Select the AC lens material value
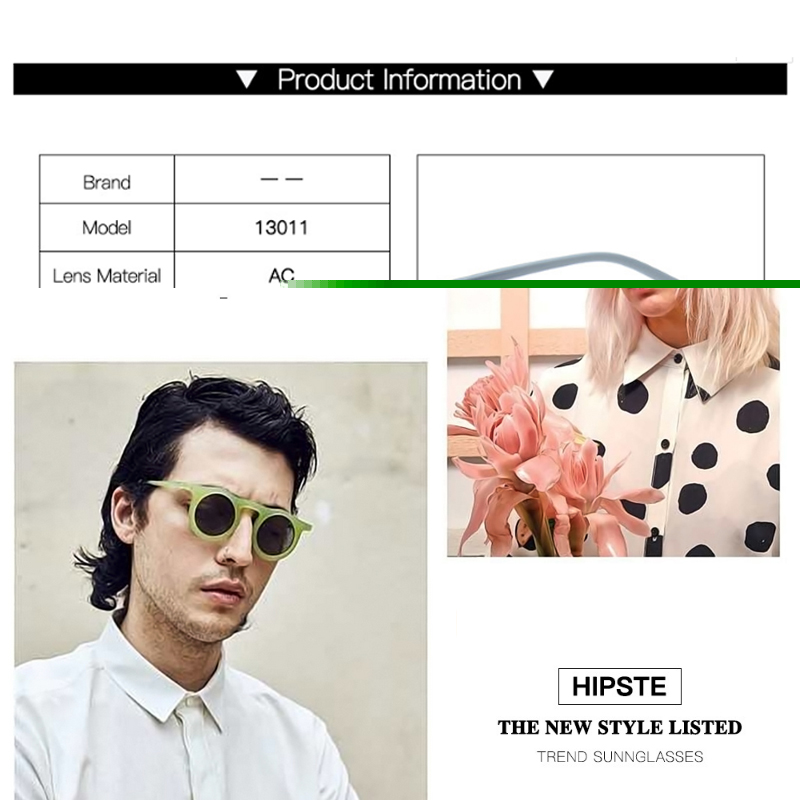The width and height of the screenshot is (800, 800). pyautogui.click(x=281, y=275)
